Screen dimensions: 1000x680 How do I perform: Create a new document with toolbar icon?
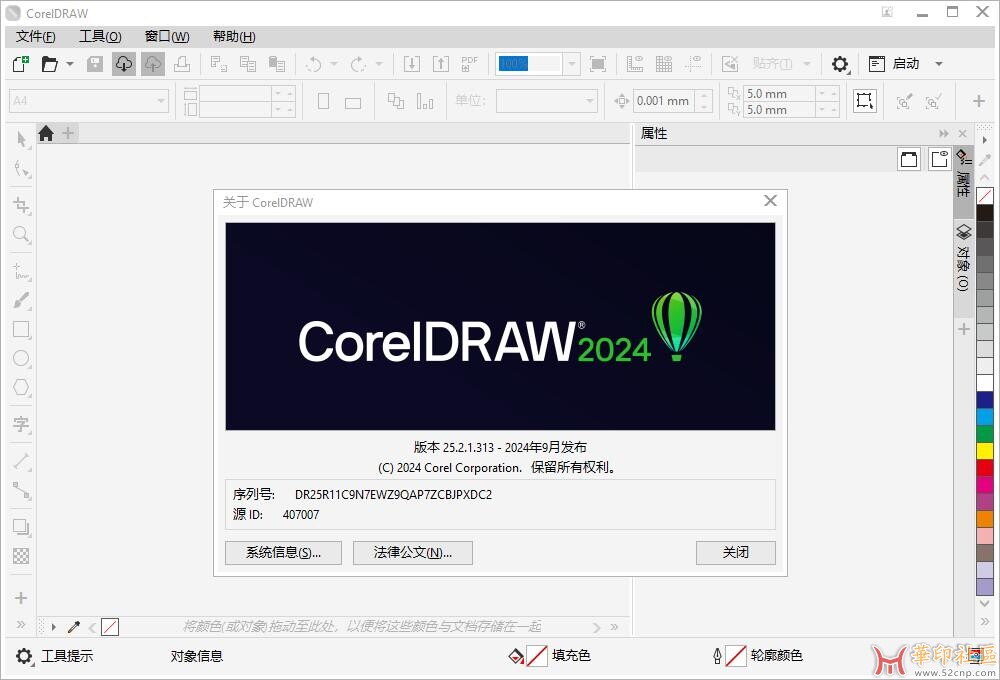(x=20, y=64)
